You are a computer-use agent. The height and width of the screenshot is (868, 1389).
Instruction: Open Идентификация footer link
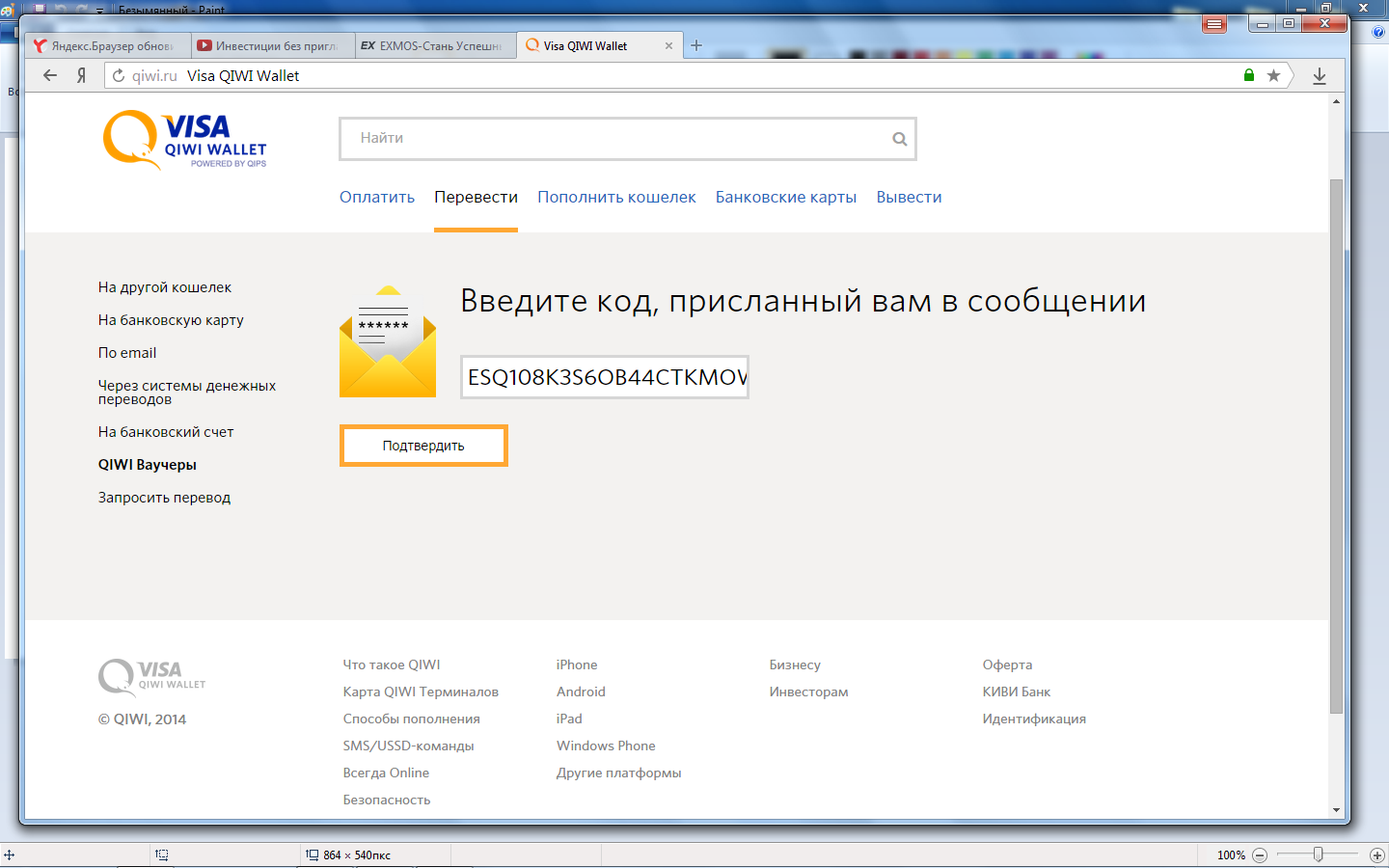tap(1034, 719)
